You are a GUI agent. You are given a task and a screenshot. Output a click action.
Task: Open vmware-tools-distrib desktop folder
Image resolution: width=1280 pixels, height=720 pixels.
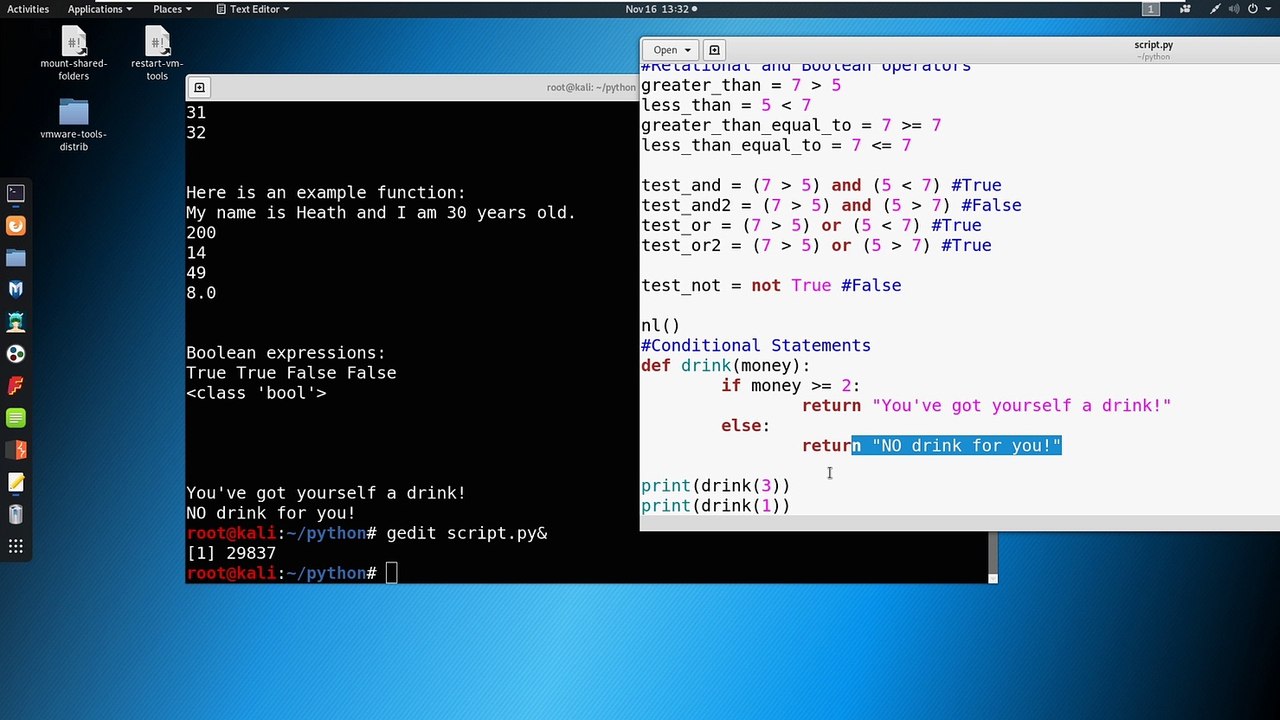[74, 125]
